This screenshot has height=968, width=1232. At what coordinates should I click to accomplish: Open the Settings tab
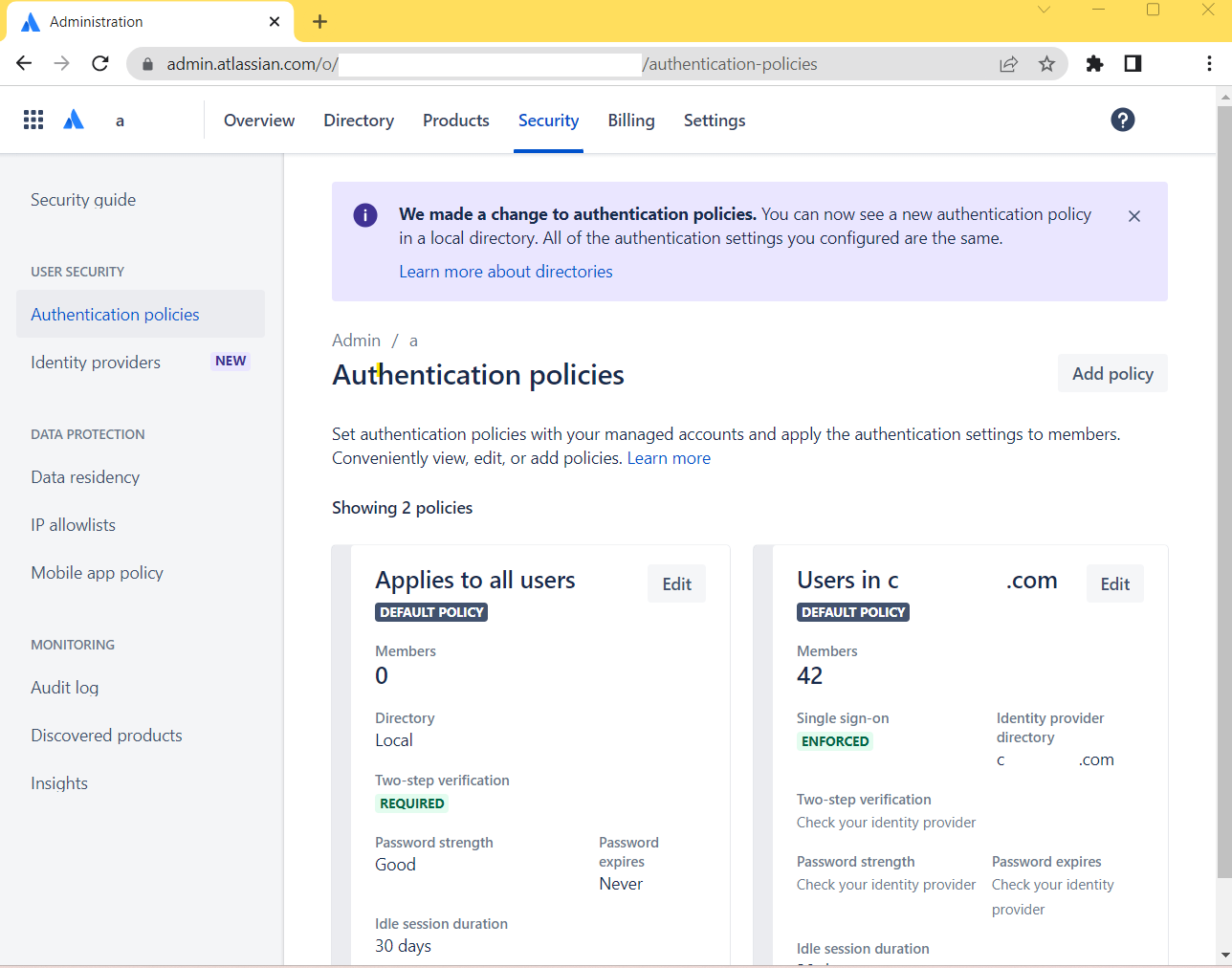715,121
